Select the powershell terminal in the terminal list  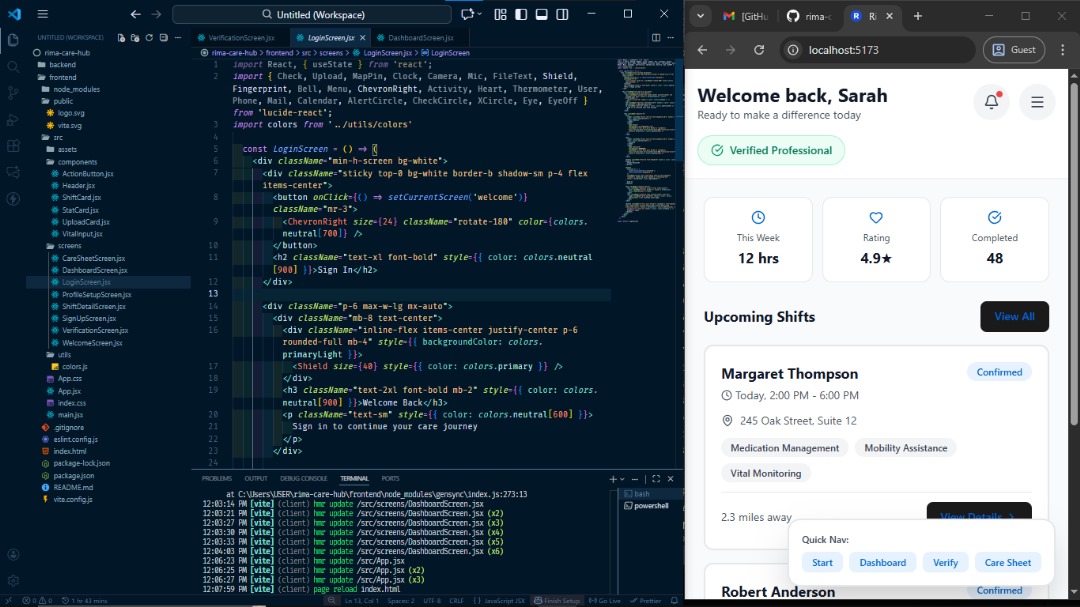[650, 505]
